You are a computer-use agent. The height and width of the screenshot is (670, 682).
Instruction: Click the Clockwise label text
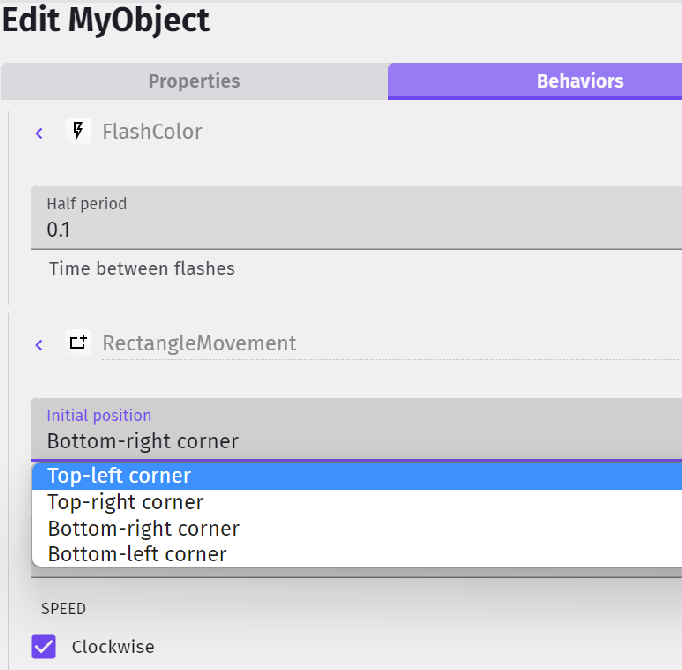click(x=113, y=647)
